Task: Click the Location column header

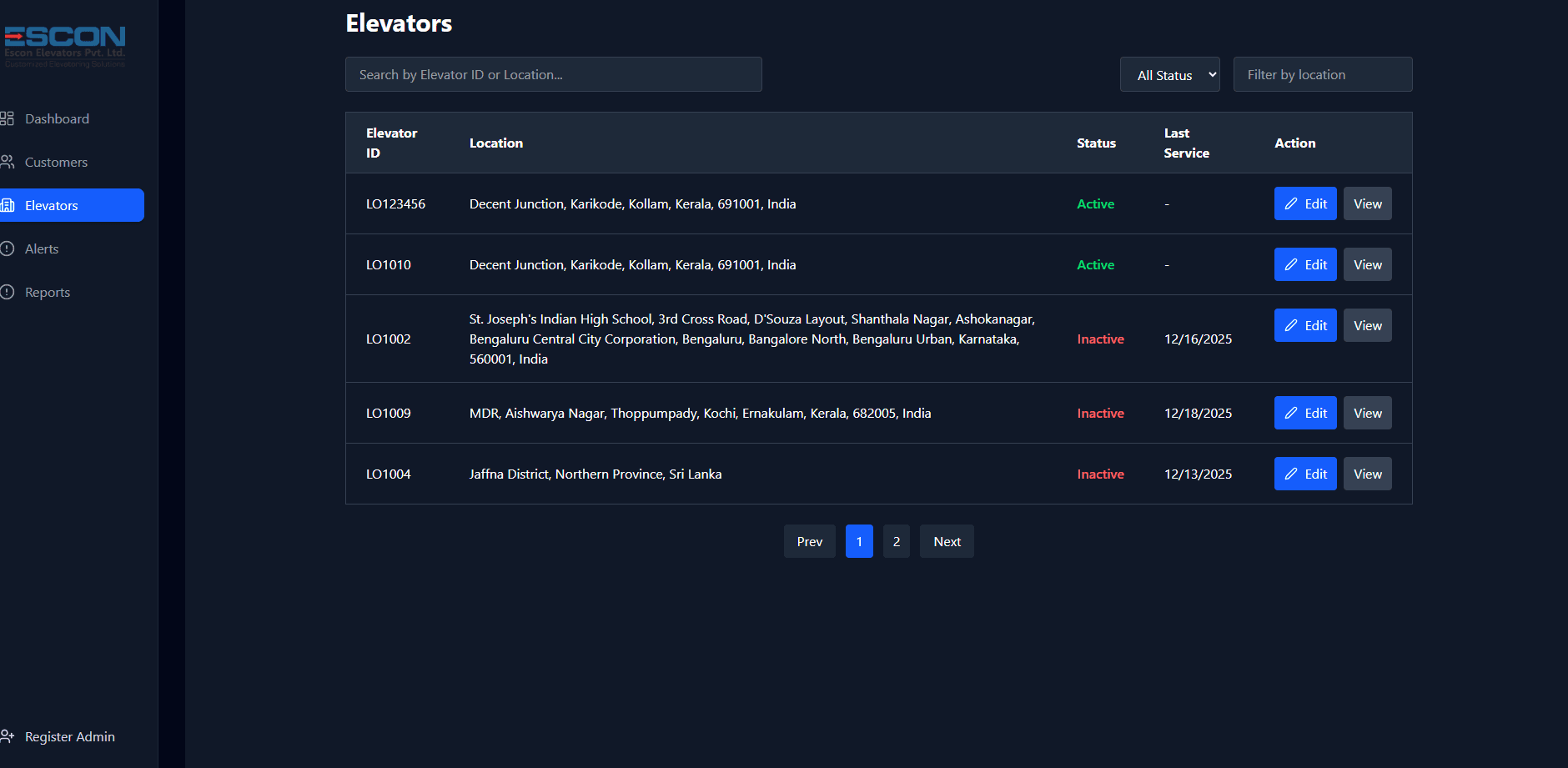Action: (496, 143)
